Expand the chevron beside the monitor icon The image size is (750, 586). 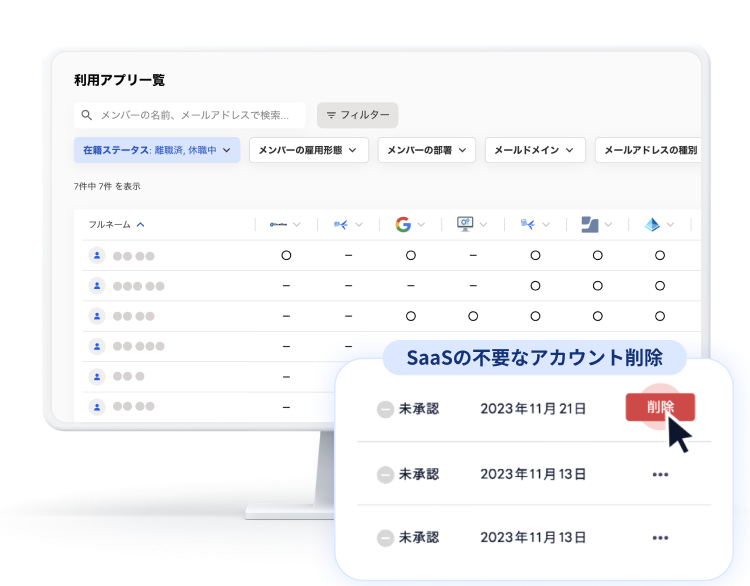click(x=484, y=225)
